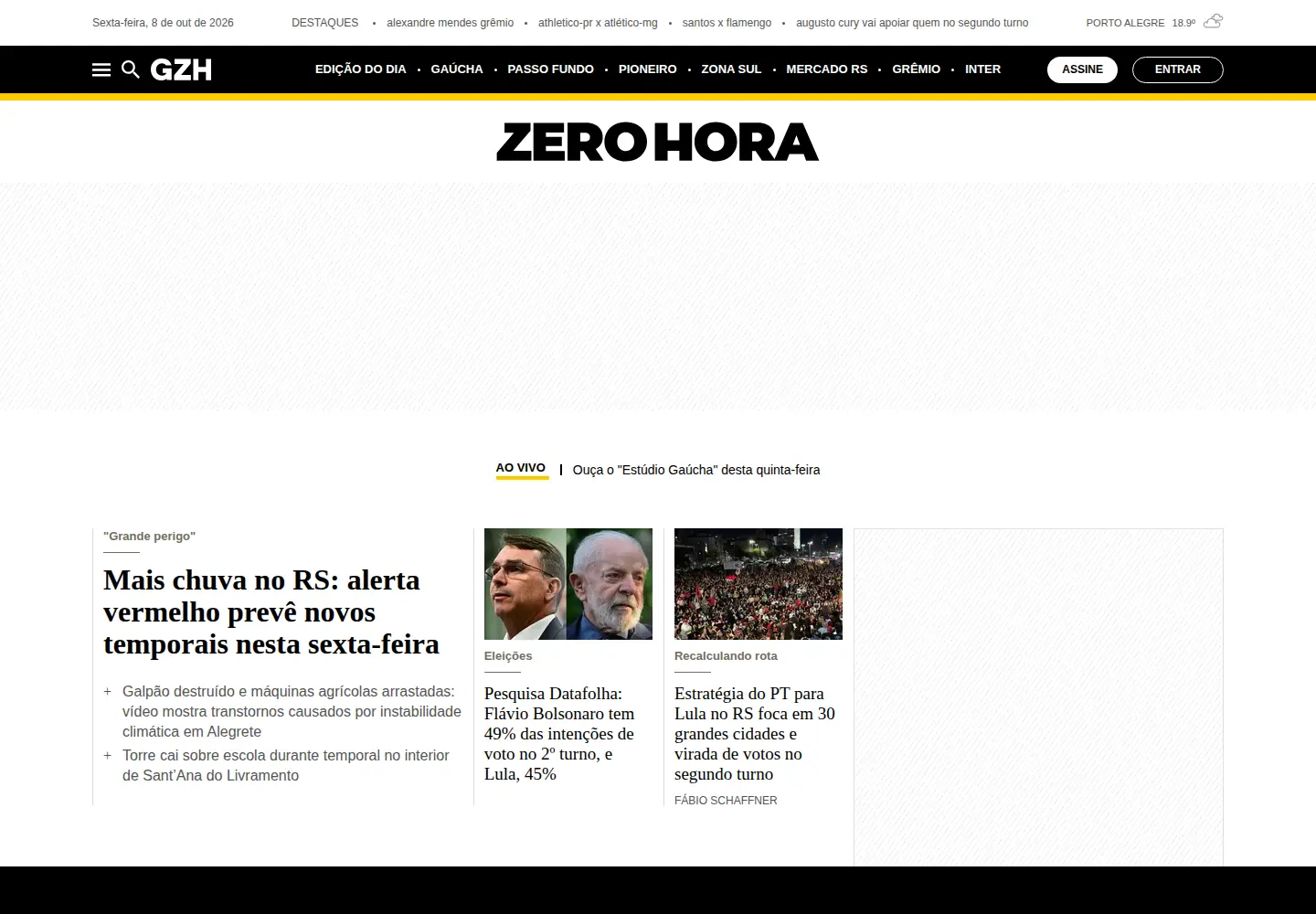Open the hamburger menu icon
Screen dimensions: 1316x914
pyautogui.click(x=101, y=69)
